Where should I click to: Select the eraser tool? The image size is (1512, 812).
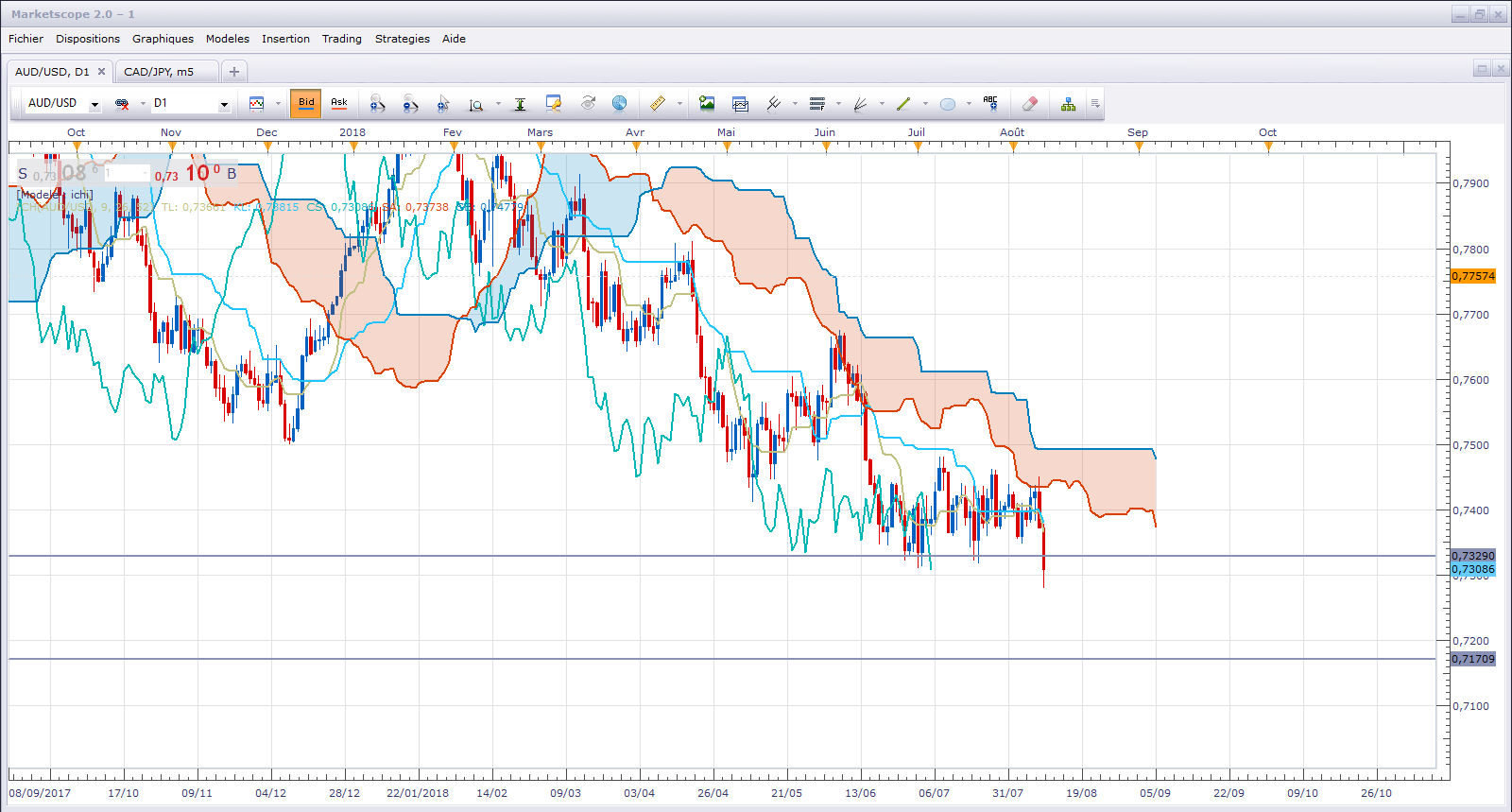(1030, 104)
